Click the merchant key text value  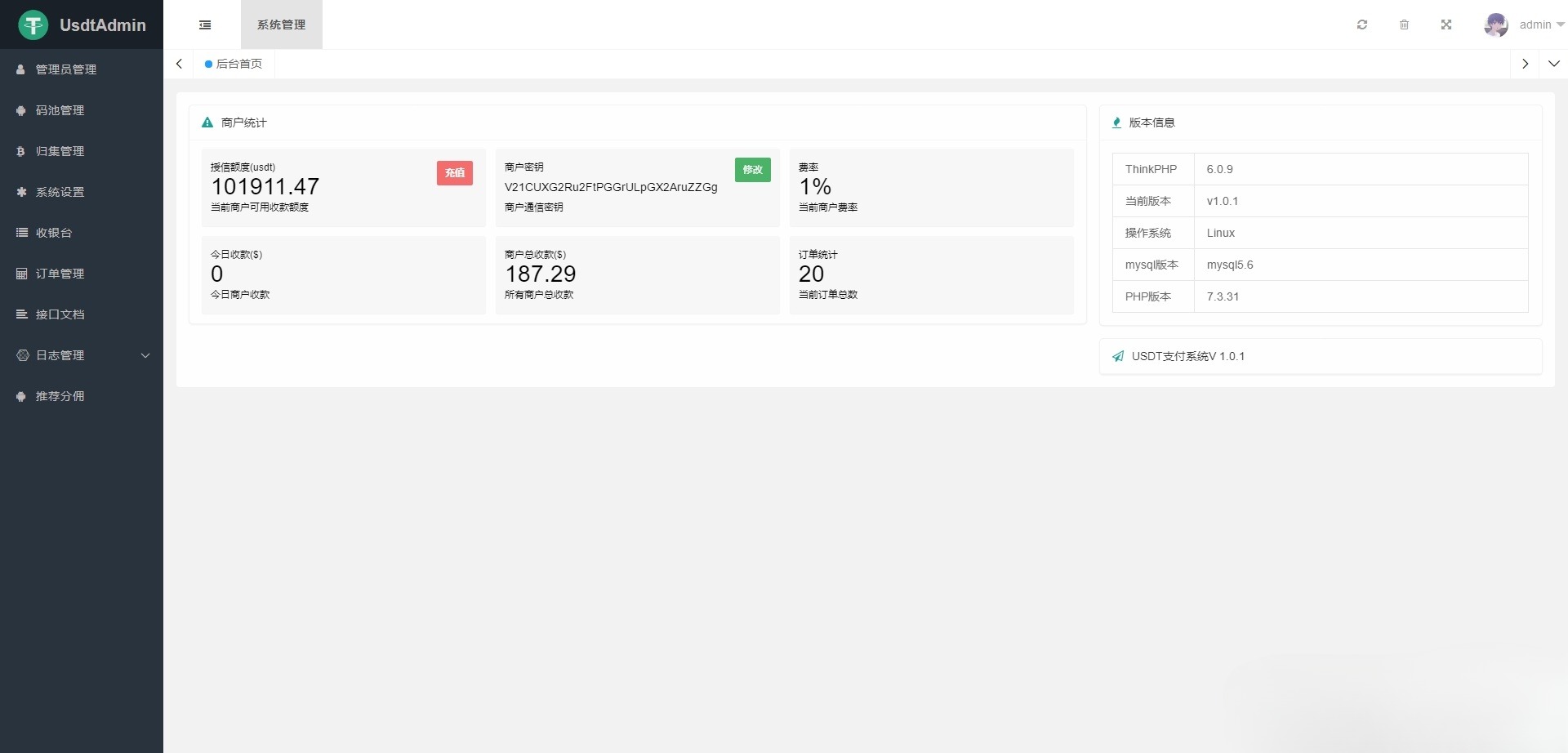tap(611, 187)
